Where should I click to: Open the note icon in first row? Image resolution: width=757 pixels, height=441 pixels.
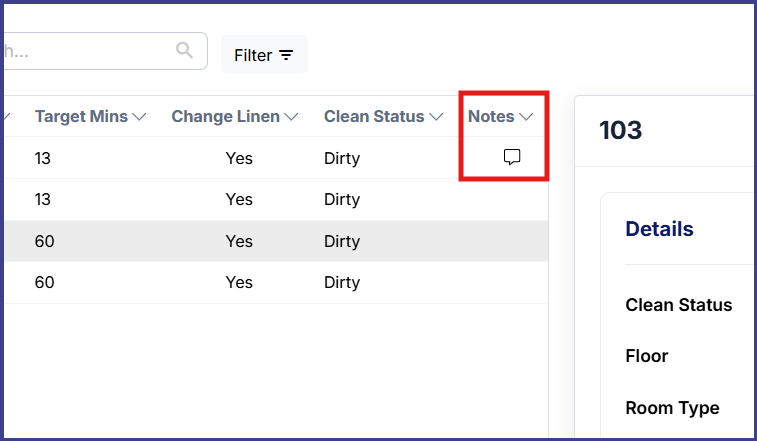[512, 157]
